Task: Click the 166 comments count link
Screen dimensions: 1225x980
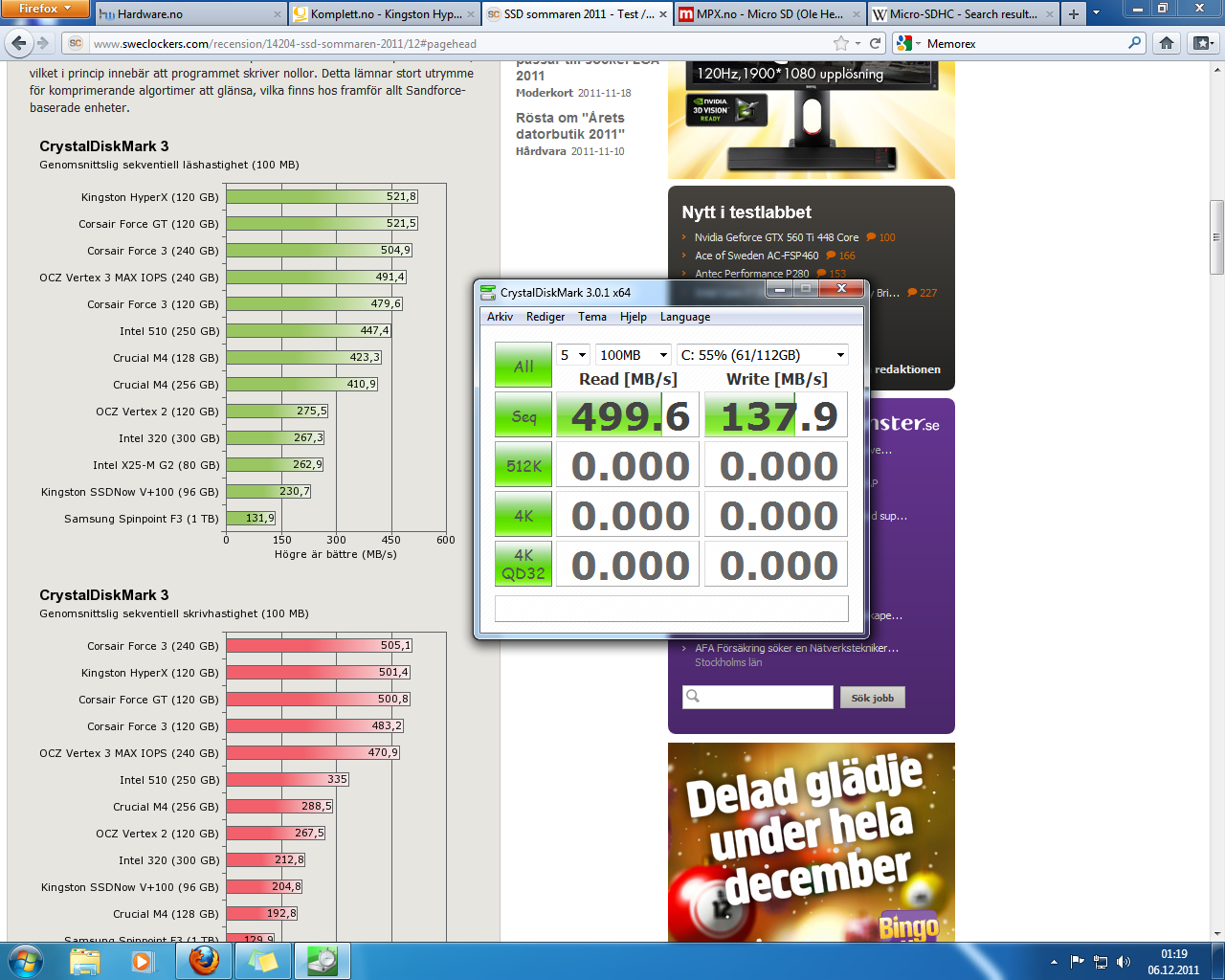Action: 841,256
